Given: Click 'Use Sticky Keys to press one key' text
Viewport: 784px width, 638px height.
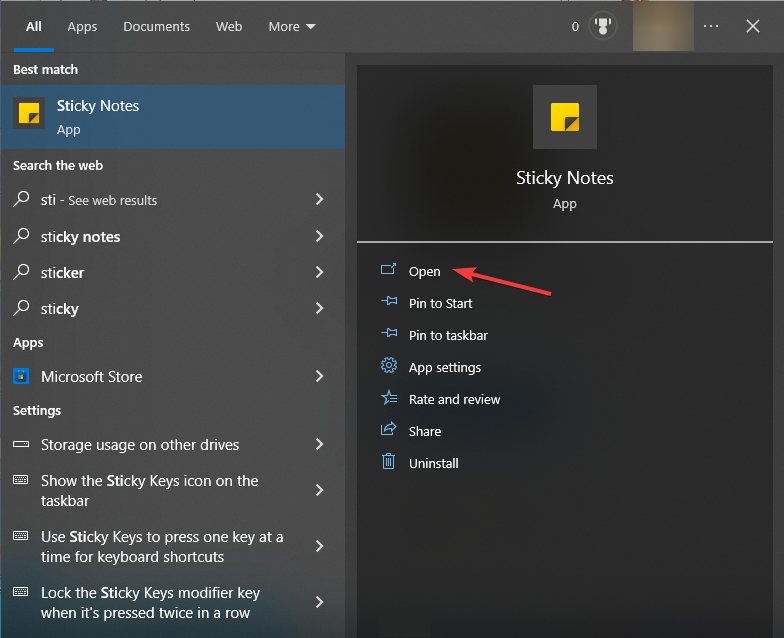Looking at the screenshot, I should pos(162,546).
